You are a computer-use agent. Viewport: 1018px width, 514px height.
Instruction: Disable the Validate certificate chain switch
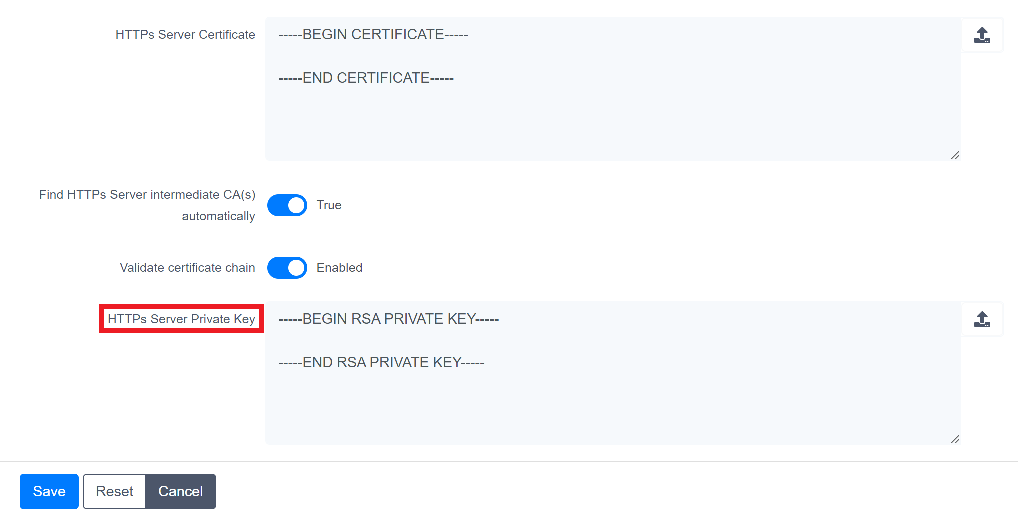coord(287,268)
